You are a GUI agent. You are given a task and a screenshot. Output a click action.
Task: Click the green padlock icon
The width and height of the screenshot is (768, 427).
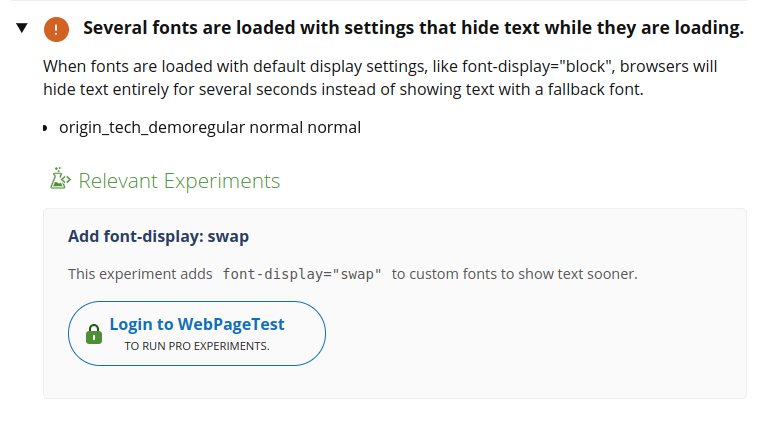(94, 334)
